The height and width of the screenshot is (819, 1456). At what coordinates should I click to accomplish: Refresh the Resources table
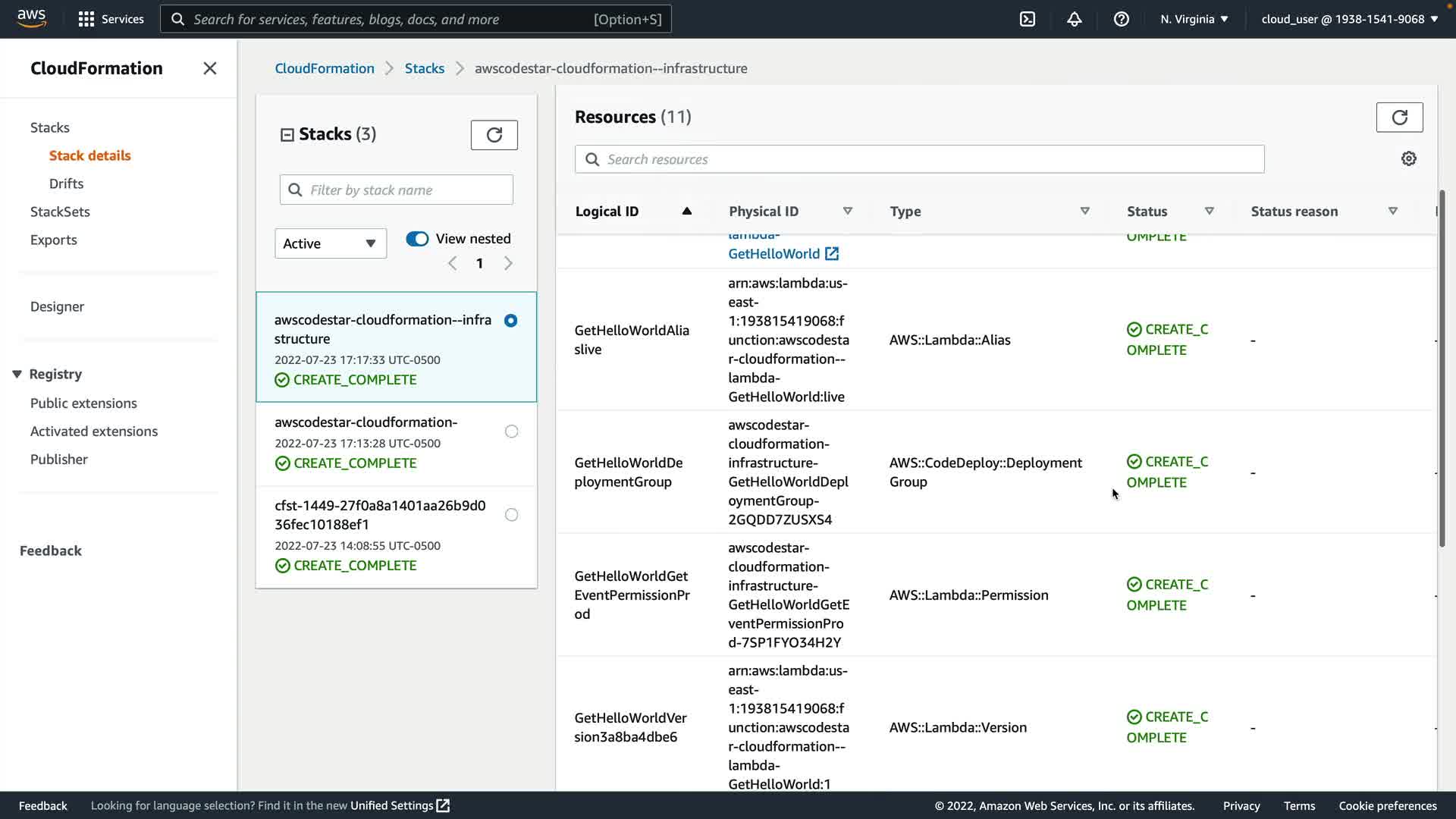(x=1399, y=118)
